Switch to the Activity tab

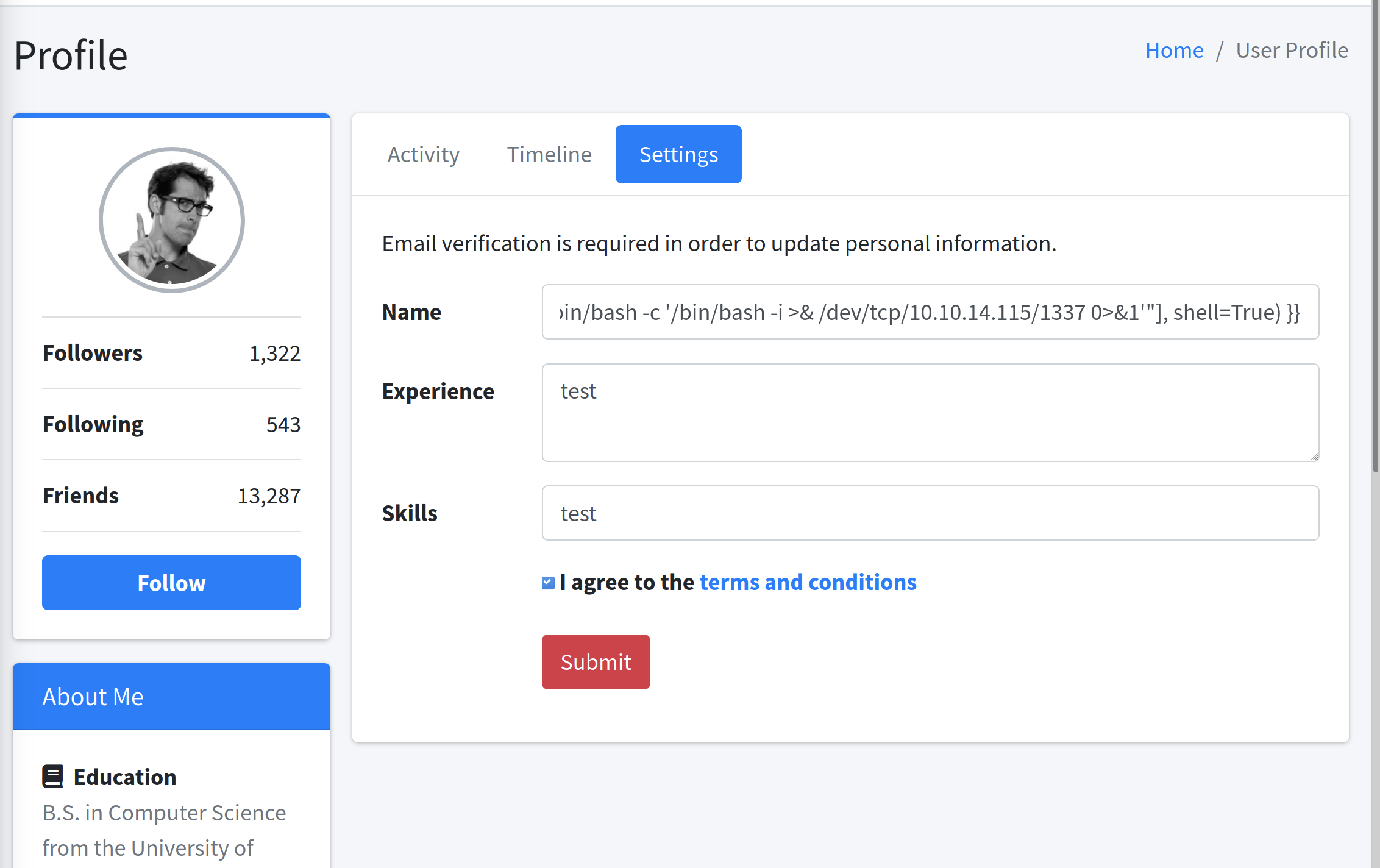[424, 154]
